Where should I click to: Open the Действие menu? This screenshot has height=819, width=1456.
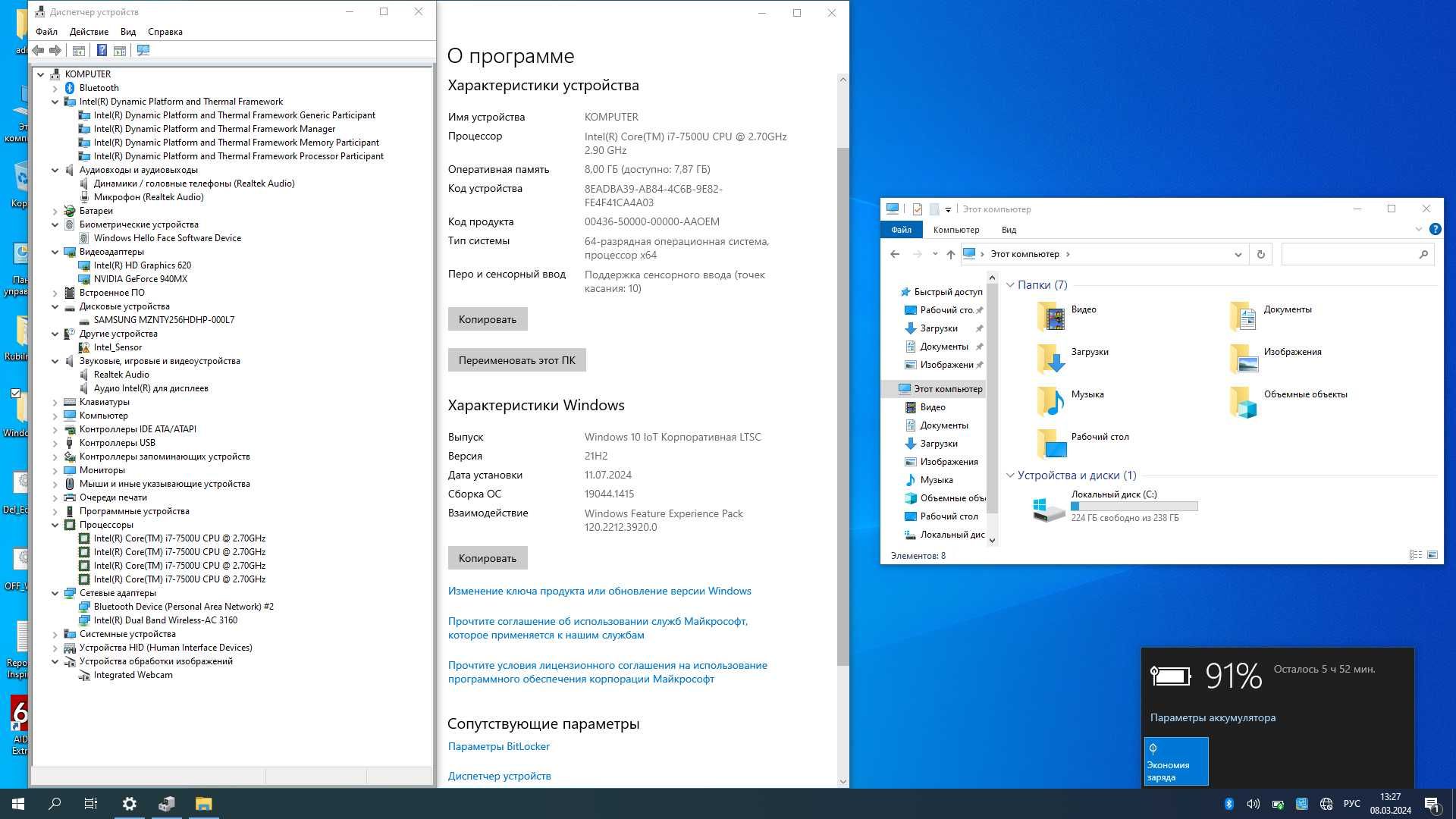(x=89, y=32)
